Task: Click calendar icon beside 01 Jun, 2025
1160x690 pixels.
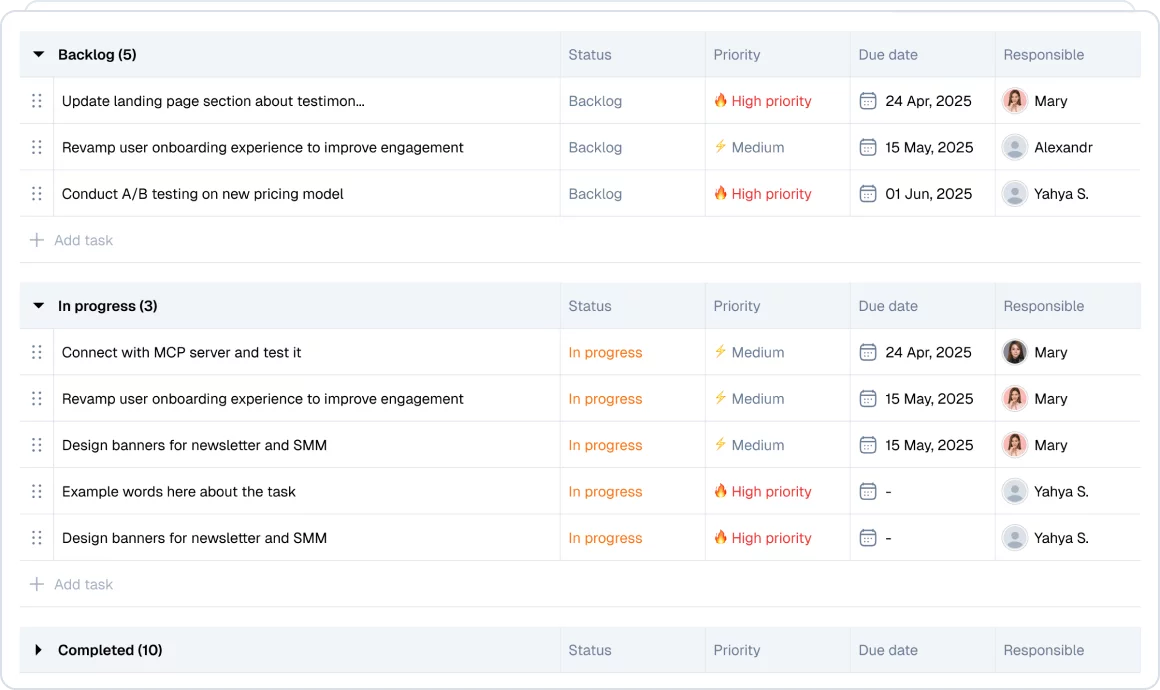Action: [868, 194]
